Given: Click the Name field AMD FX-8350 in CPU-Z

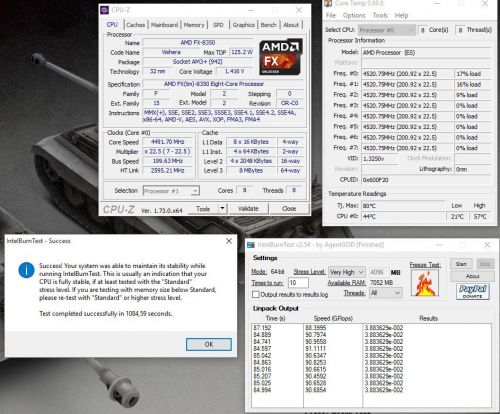Looking at the screenshot, I should pos(198,43).
